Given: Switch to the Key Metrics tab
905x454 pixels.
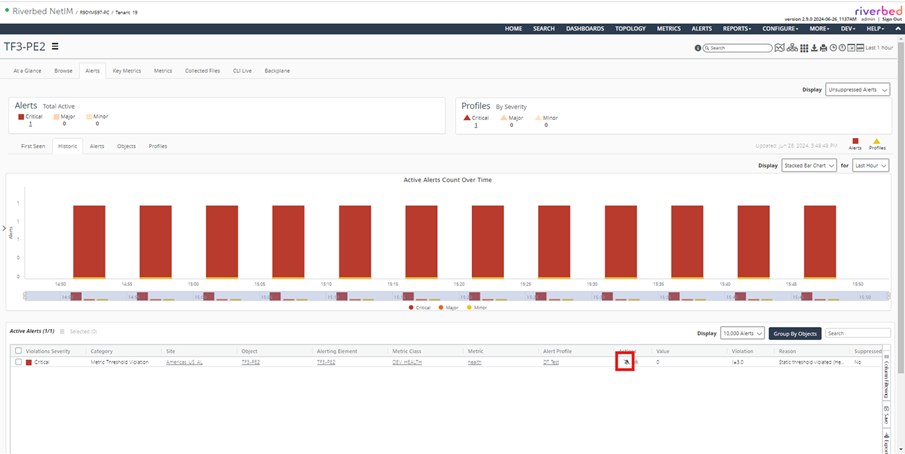Looking at the screenshot, I should point(126,71).
